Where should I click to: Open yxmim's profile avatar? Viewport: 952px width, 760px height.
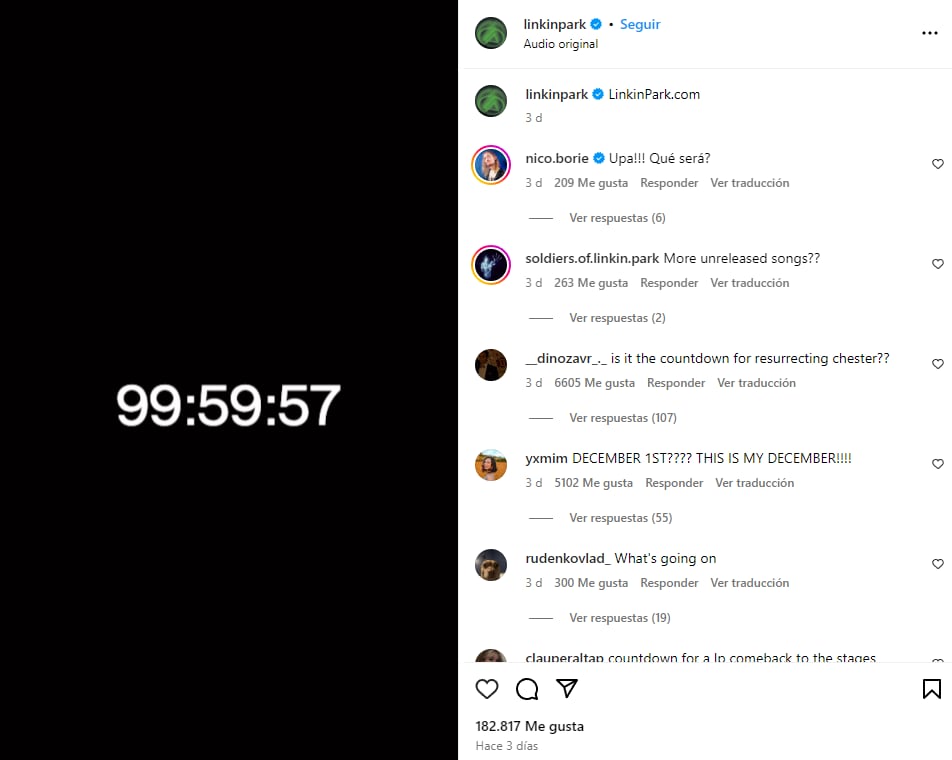point(491,465)
